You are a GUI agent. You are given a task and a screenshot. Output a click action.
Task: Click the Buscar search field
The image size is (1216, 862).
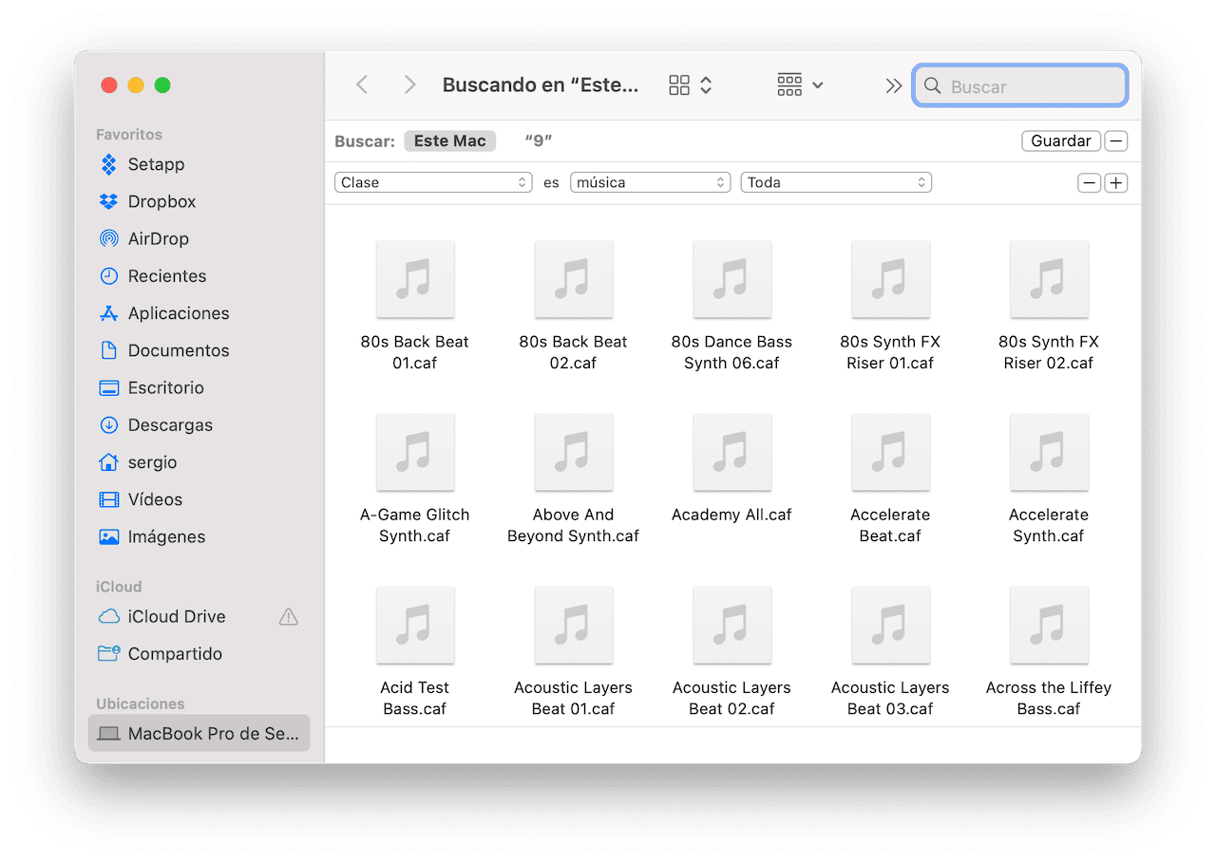pos(1020,86)
